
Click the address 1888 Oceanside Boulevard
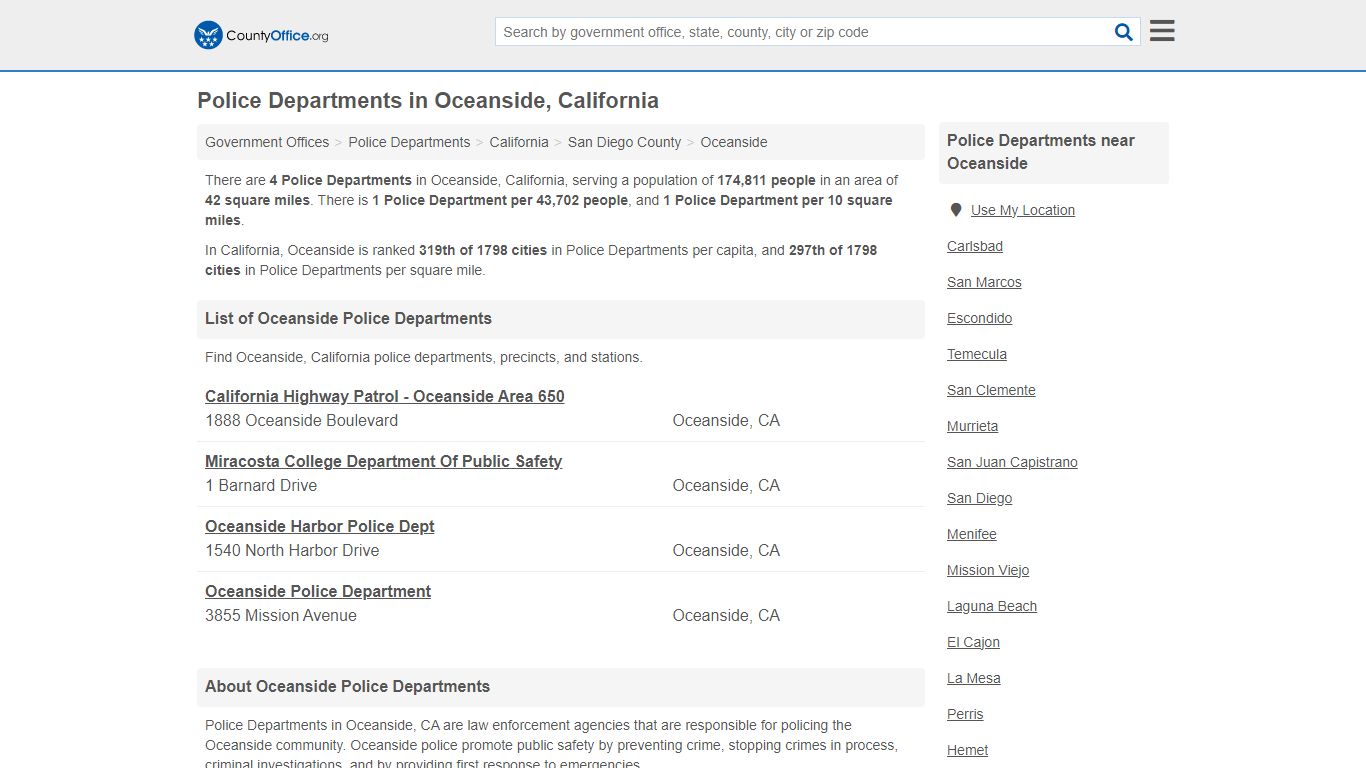pos(302,420)
